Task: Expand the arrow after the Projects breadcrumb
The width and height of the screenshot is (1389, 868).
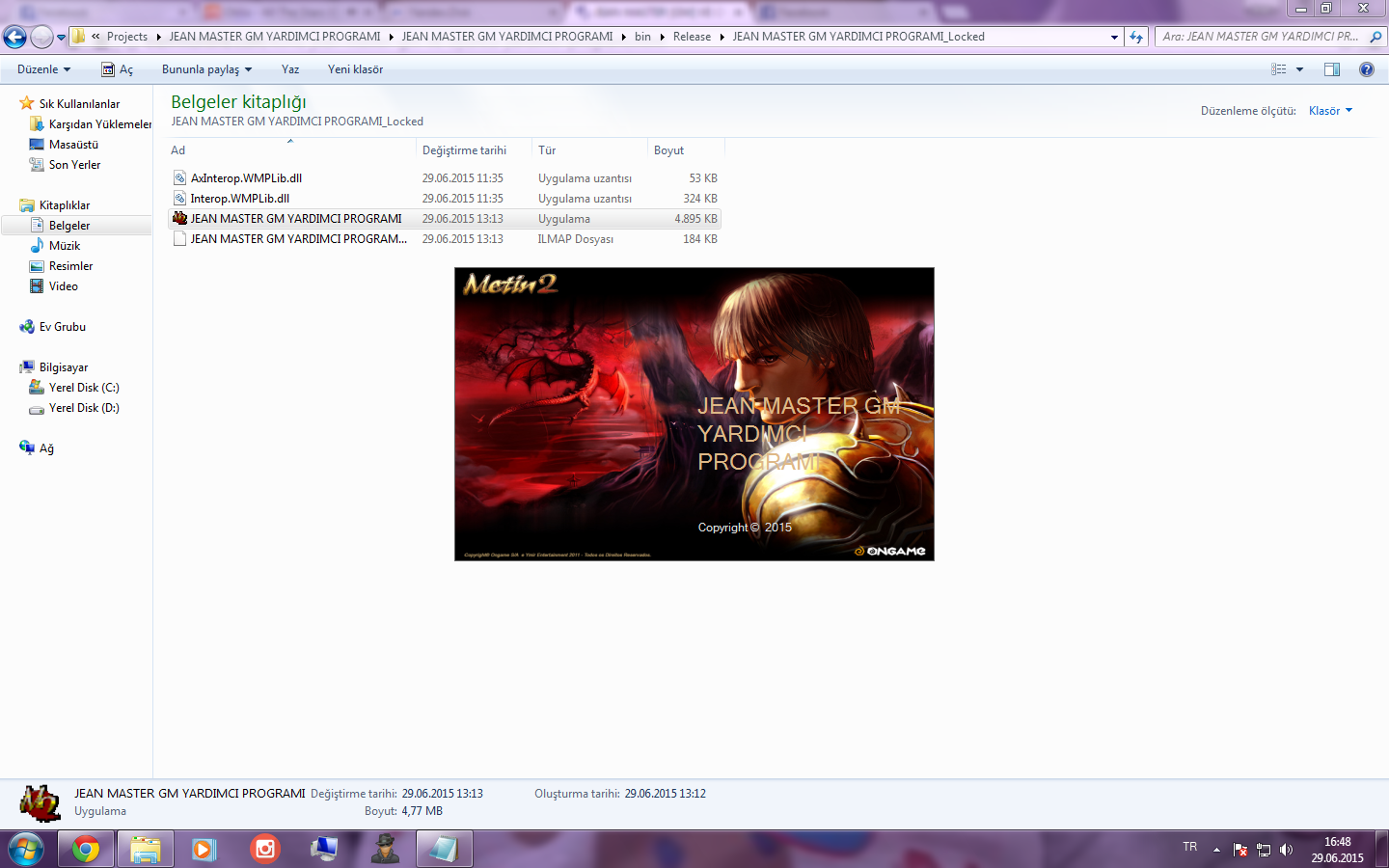Action: [158, 37]
